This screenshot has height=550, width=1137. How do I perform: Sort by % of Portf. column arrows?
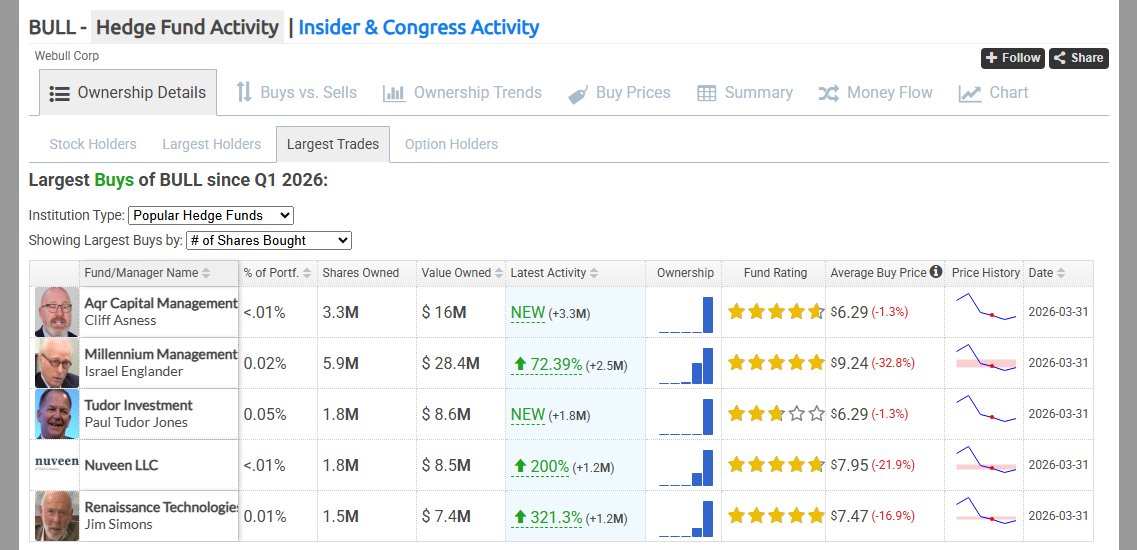click(x=307, y=274)
